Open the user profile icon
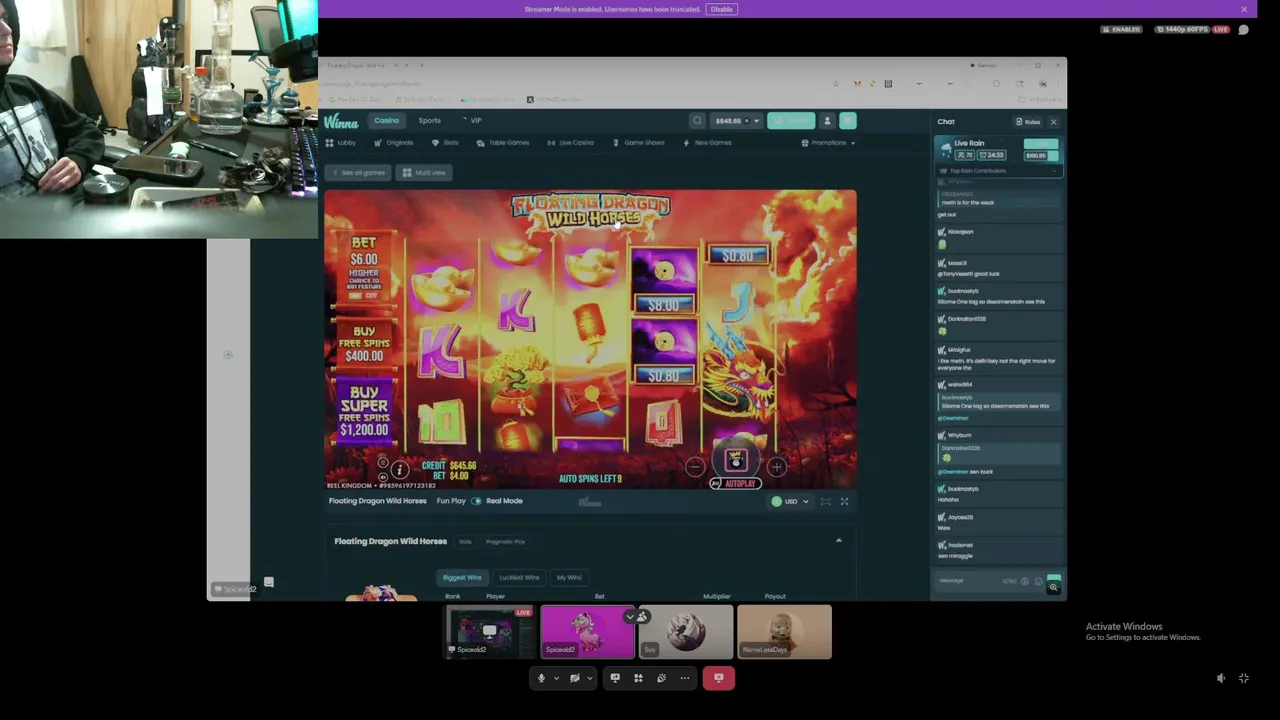The image size is (1280, 720). (827, 121)
